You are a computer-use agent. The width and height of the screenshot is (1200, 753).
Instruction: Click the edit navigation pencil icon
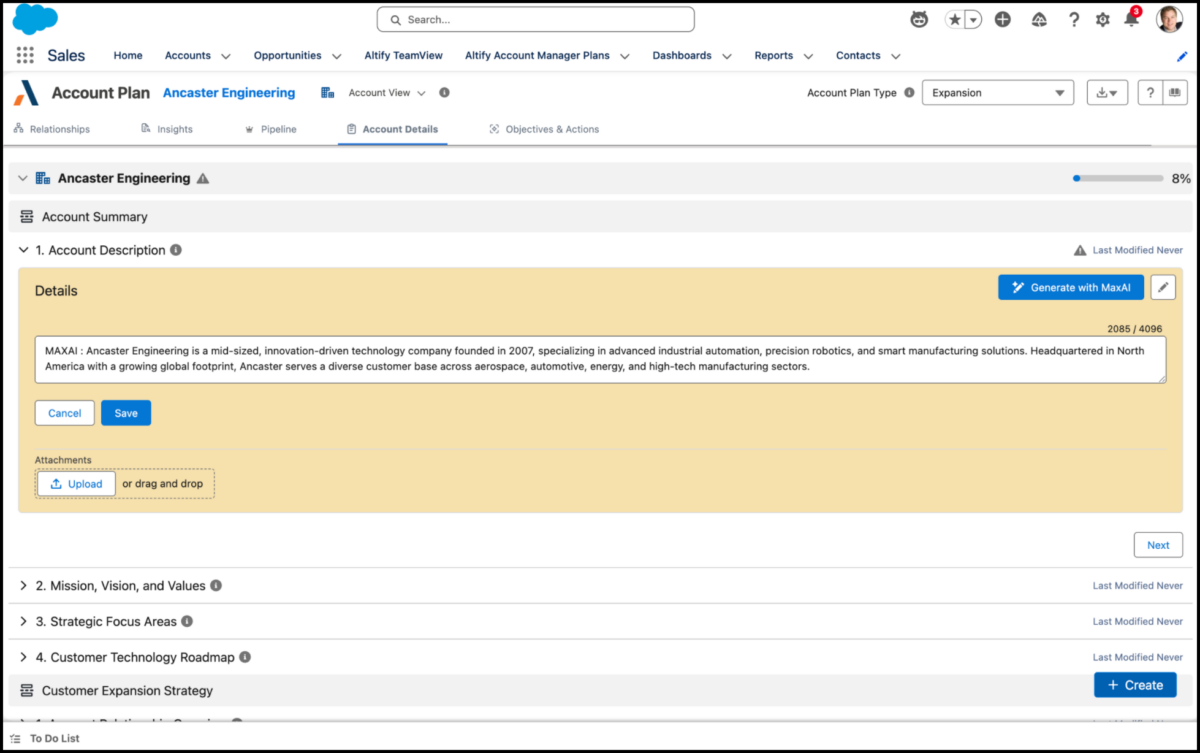click(x=1182, y=56)
